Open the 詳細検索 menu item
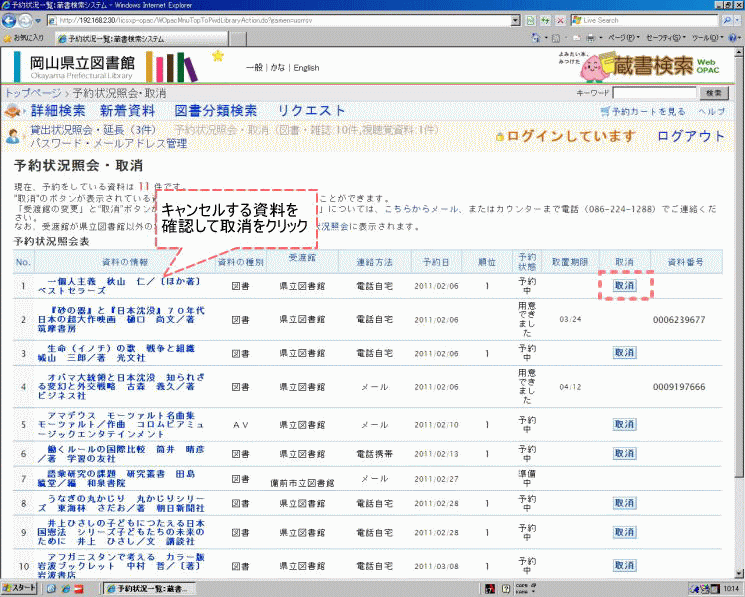 (x=58, y=111)
